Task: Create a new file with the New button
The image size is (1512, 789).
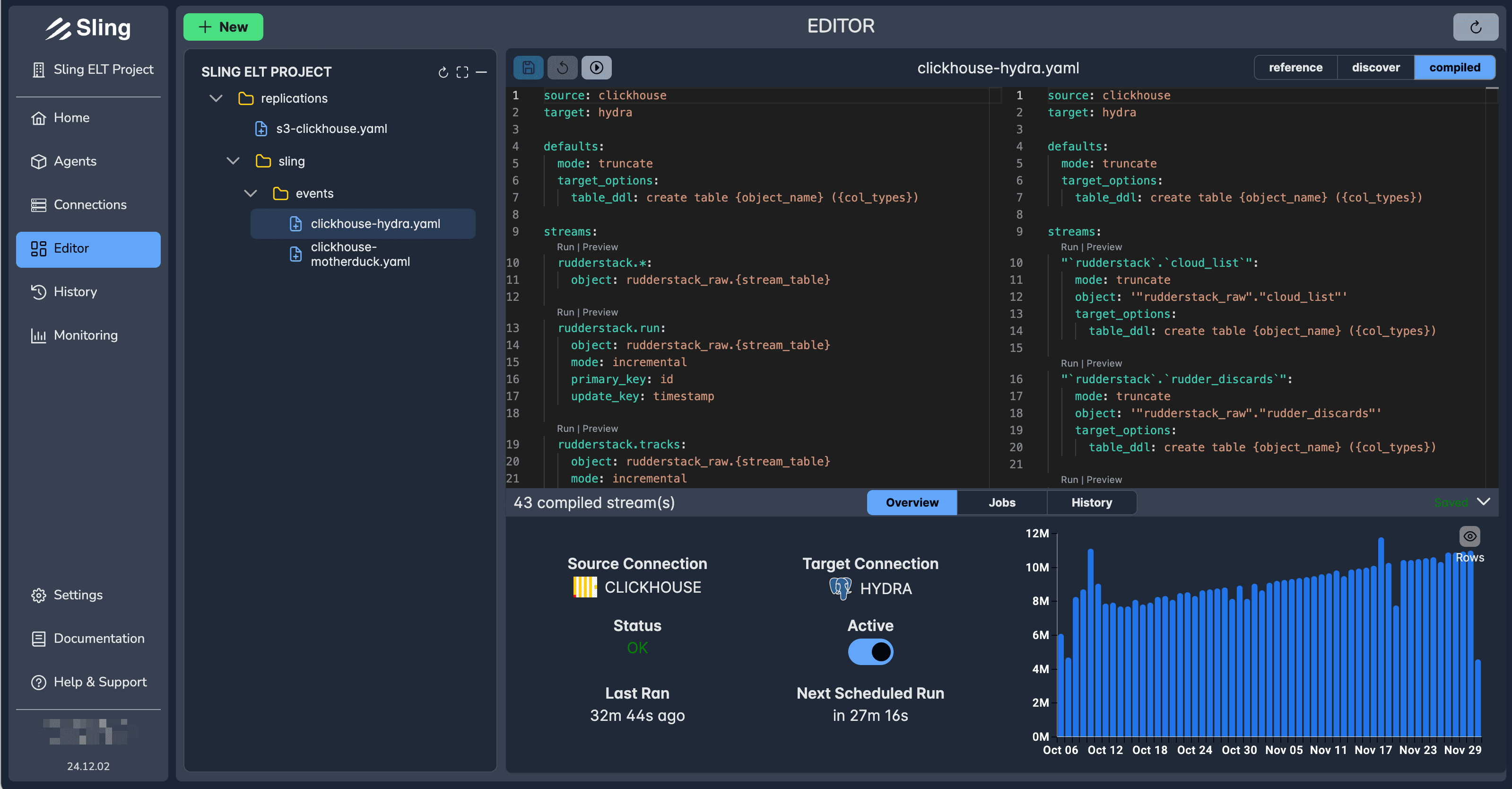Action: (223, 26)
